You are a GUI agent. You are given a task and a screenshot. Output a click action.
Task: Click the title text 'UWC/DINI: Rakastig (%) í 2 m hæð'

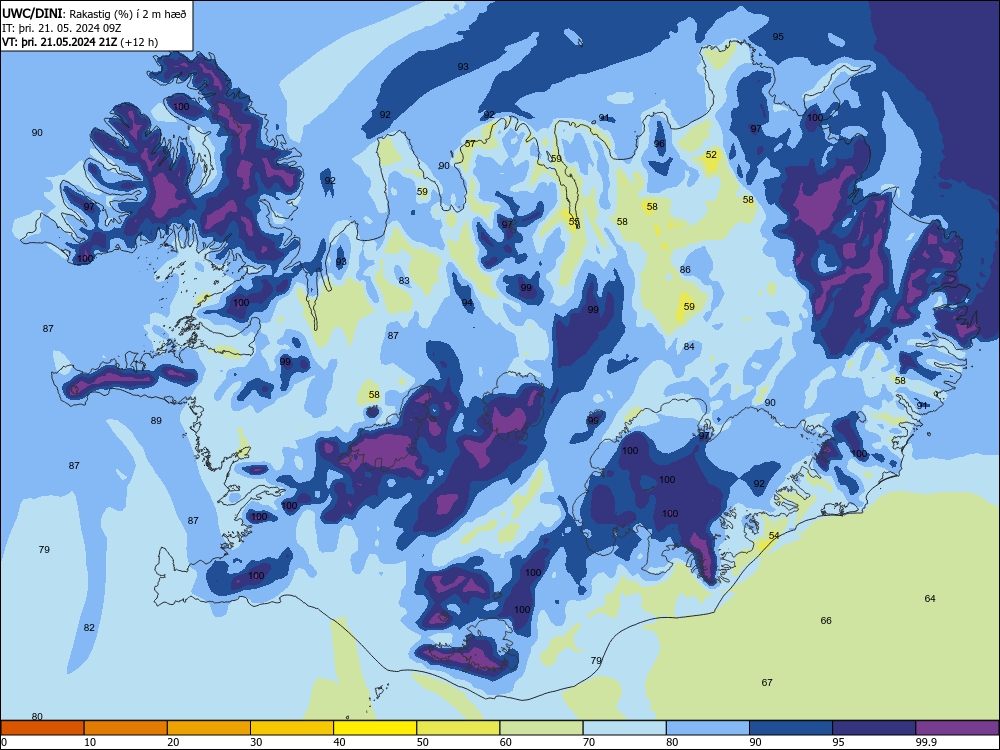click(x=94, y=14)
